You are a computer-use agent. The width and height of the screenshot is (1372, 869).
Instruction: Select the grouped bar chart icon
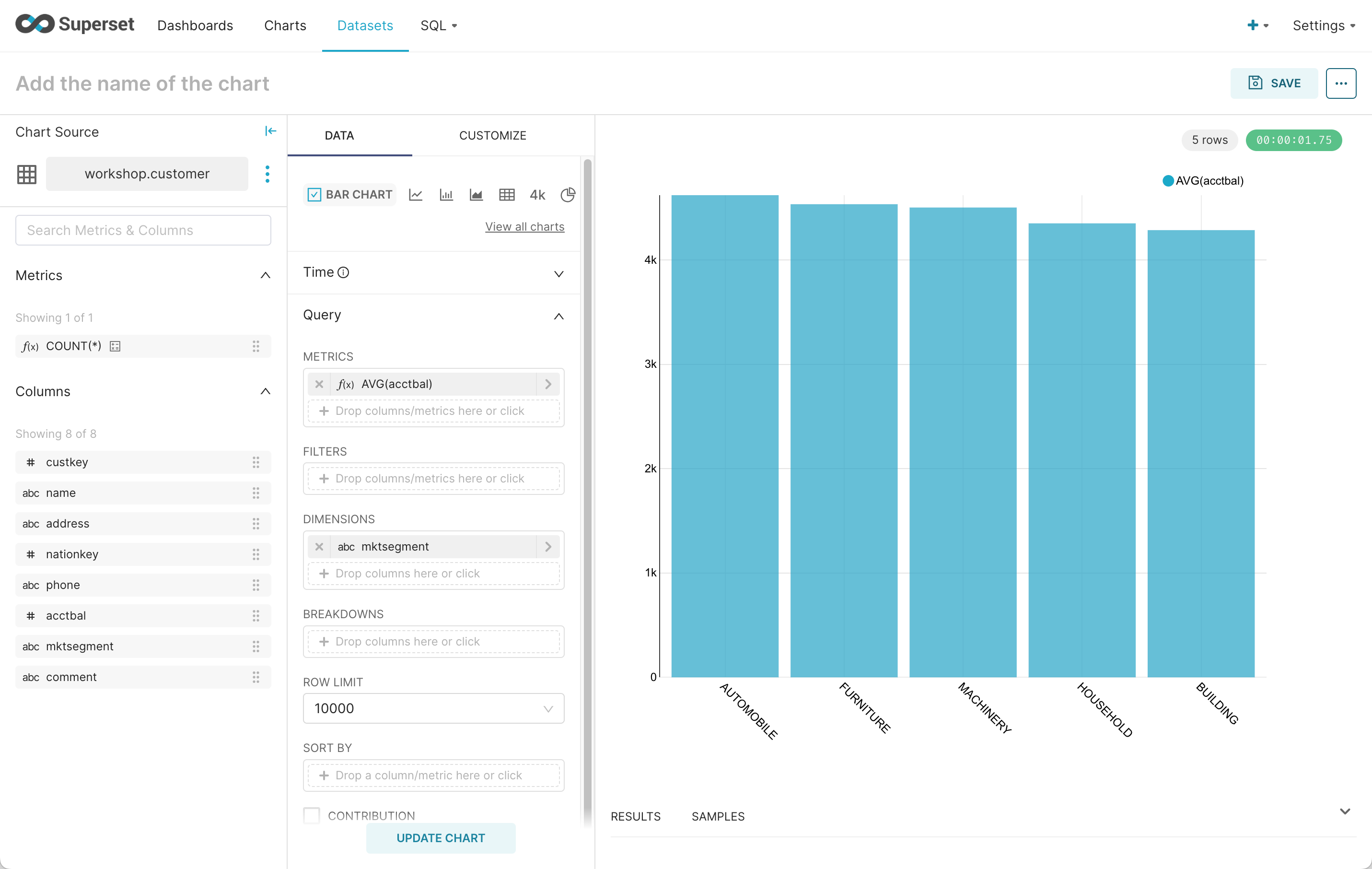[x=447, y=195]
